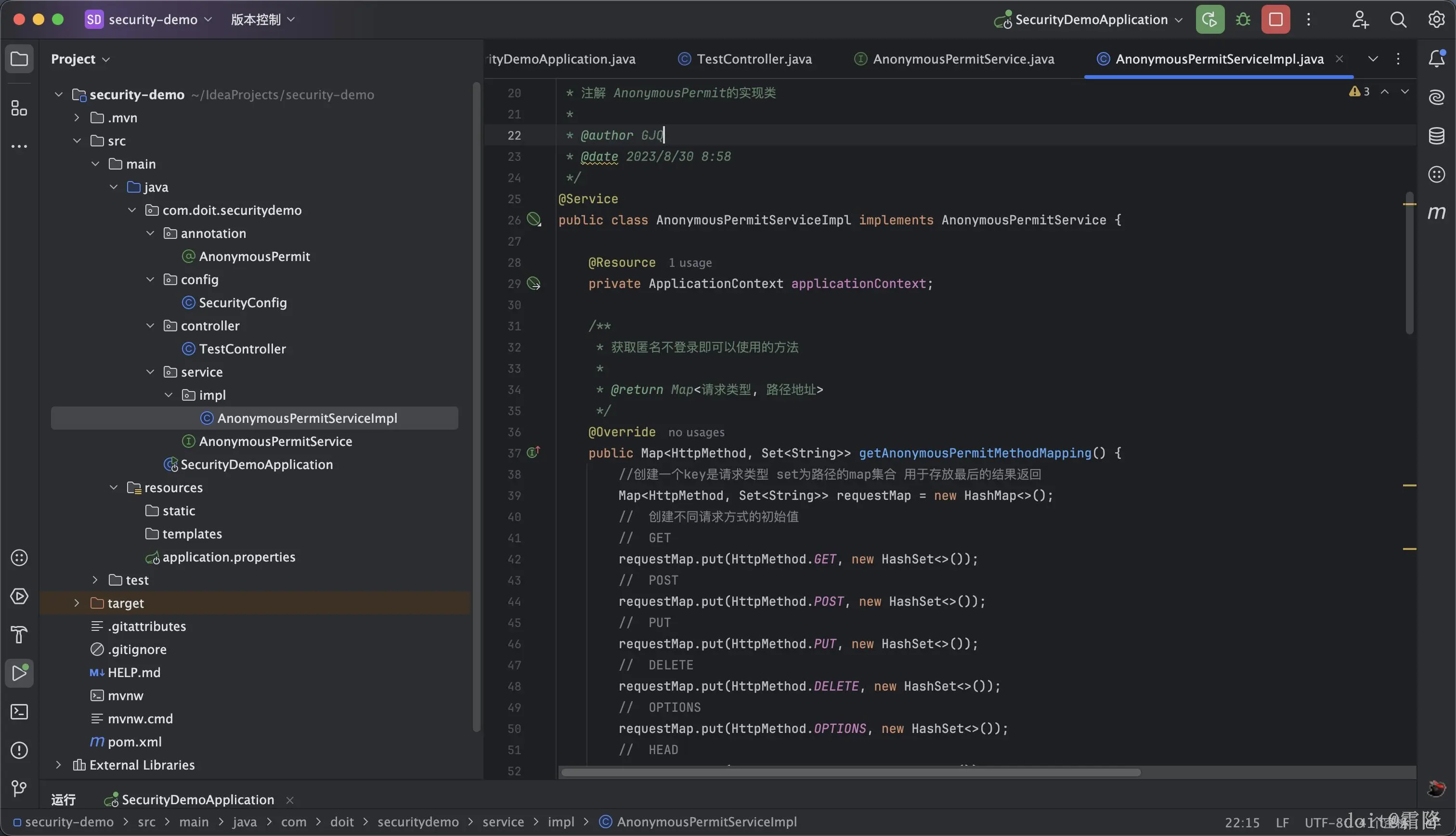Image resolution: width=1456 pixels, height=836 pixels.
Task: Stop the running SecurityDemoApplication
Action: (x=1275, y=20)
